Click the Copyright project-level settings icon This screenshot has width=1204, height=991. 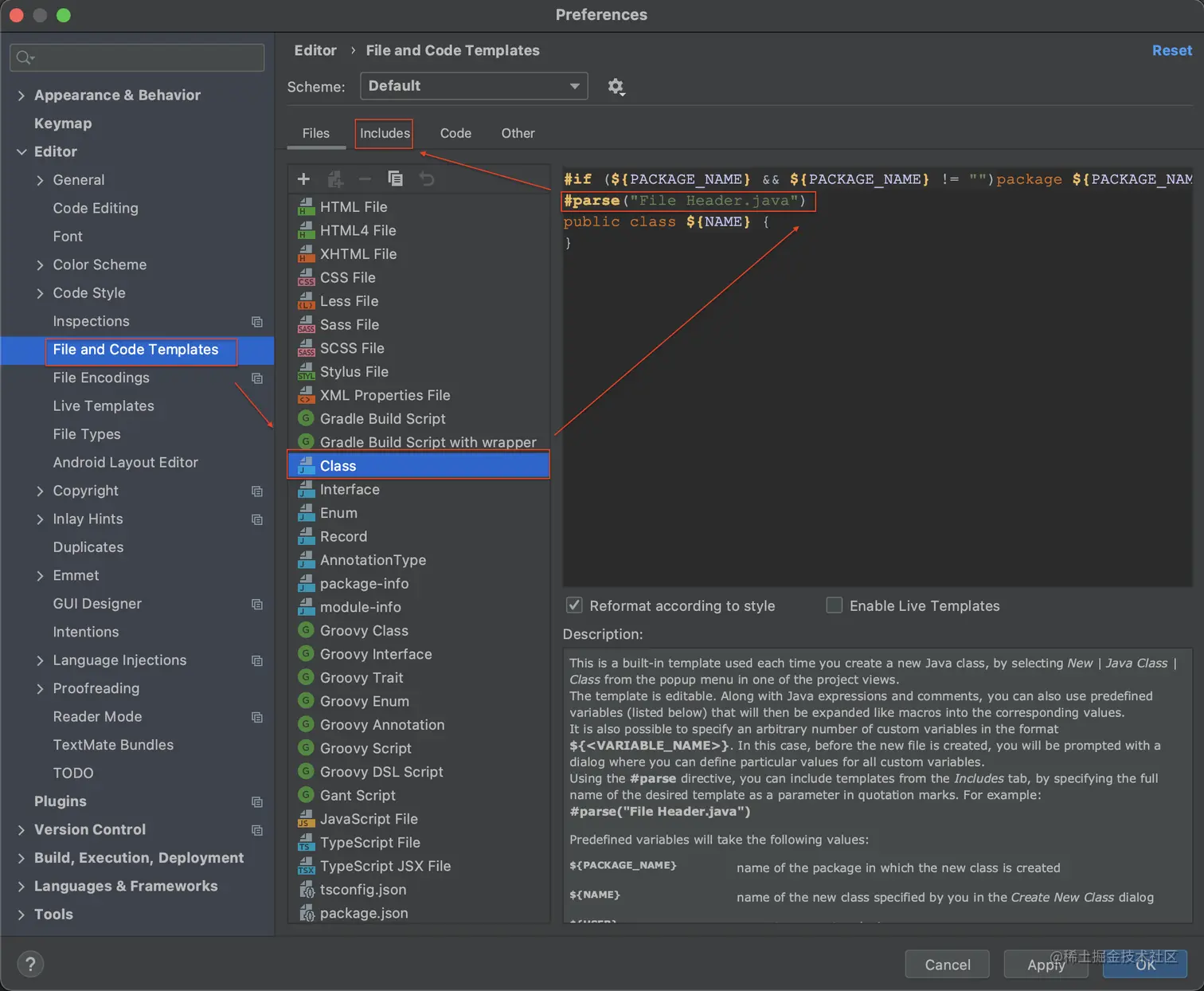[257, 492]
